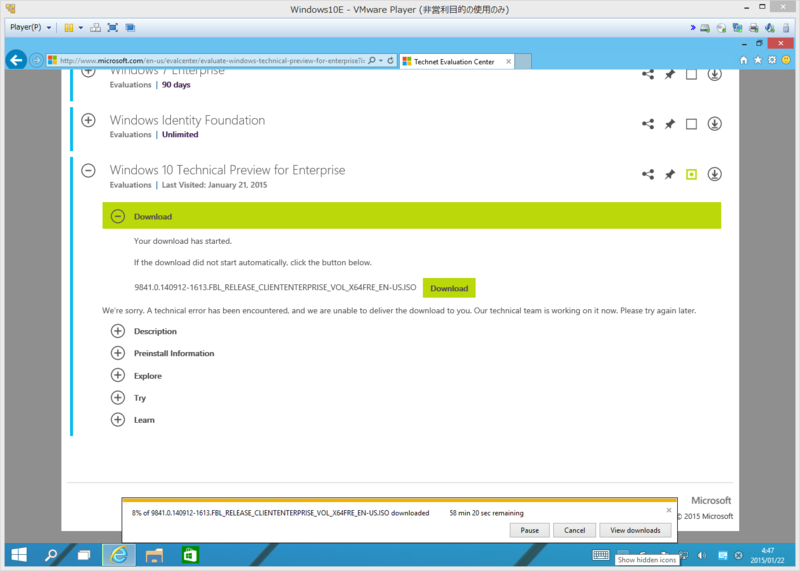This screenshot has width=800, height=571.
Task: Share the Windows 10 Technical Preview entry
Action: click(x=648, y=175)
